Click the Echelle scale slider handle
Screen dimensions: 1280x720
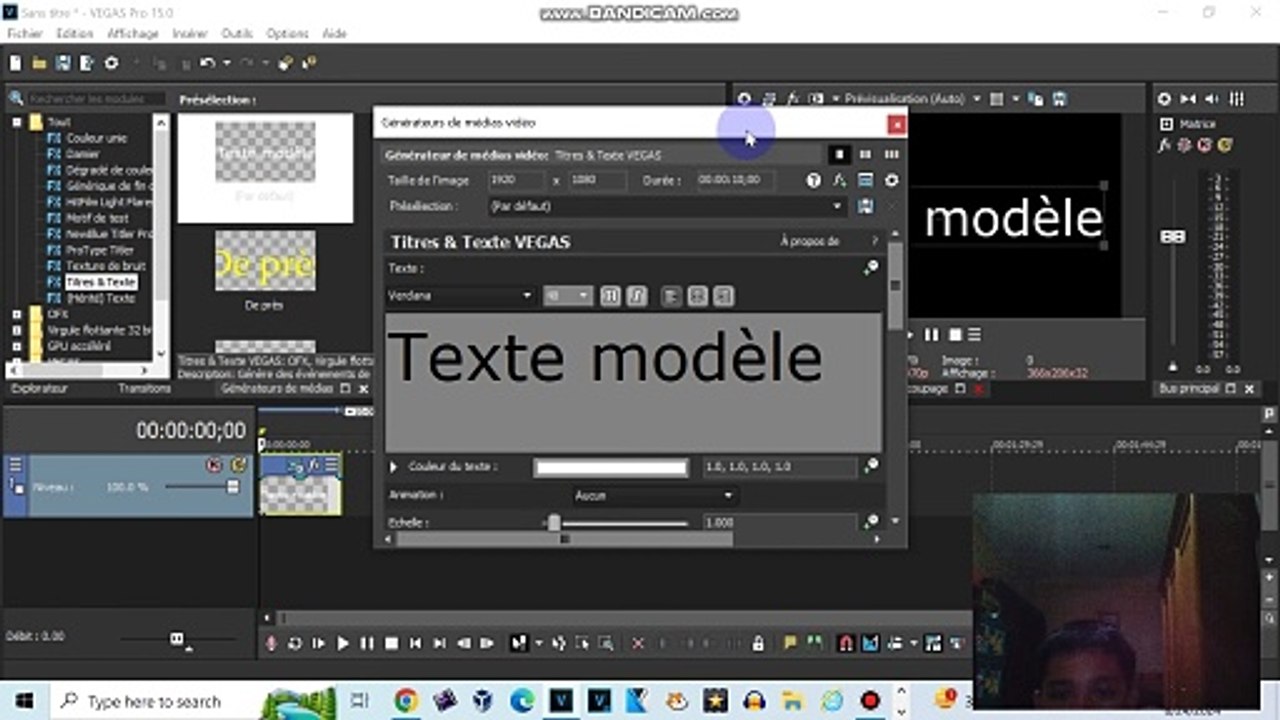coord(554,522)
